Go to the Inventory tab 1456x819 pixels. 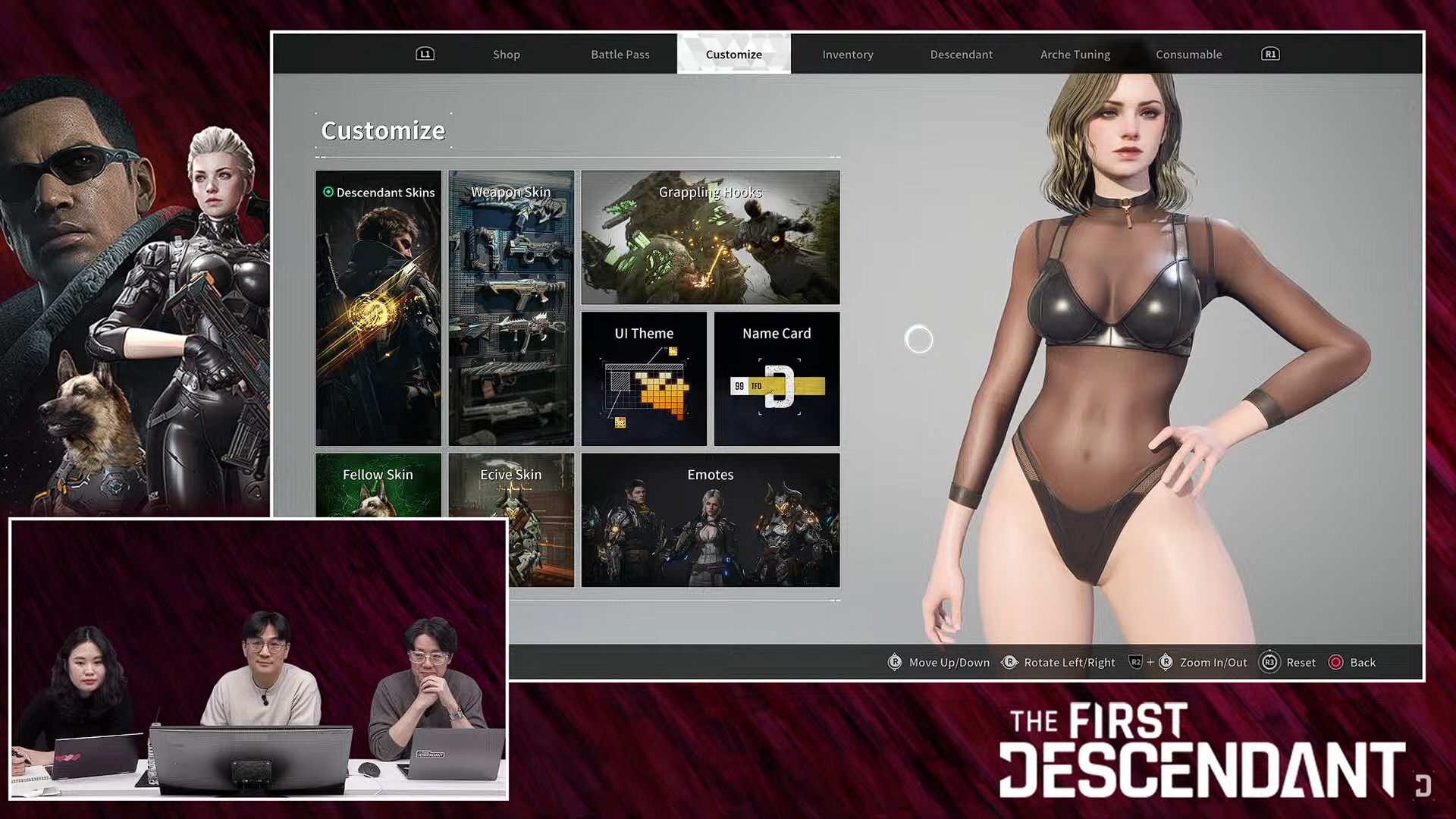tap(847, 54)
